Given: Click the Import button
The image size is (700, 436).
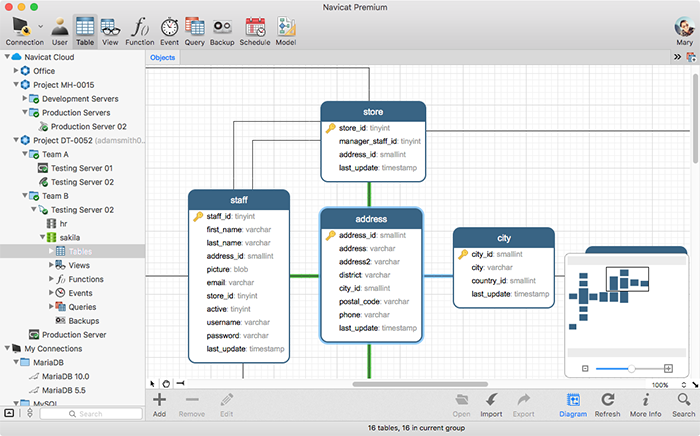Looking at the screenshot, I should point(492,405).
